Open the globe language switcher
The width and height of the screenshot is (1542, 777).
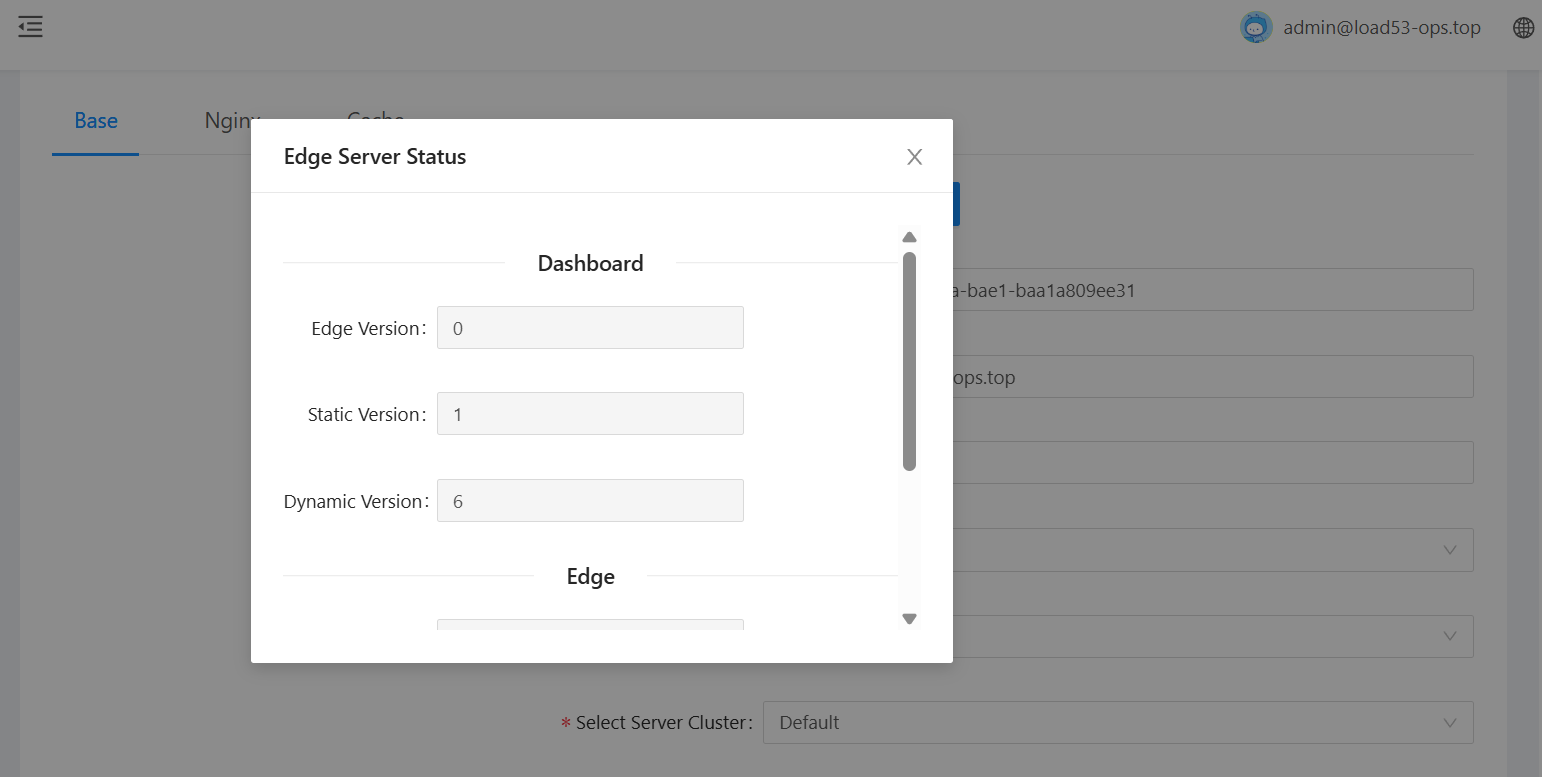tap(1523, 28)
